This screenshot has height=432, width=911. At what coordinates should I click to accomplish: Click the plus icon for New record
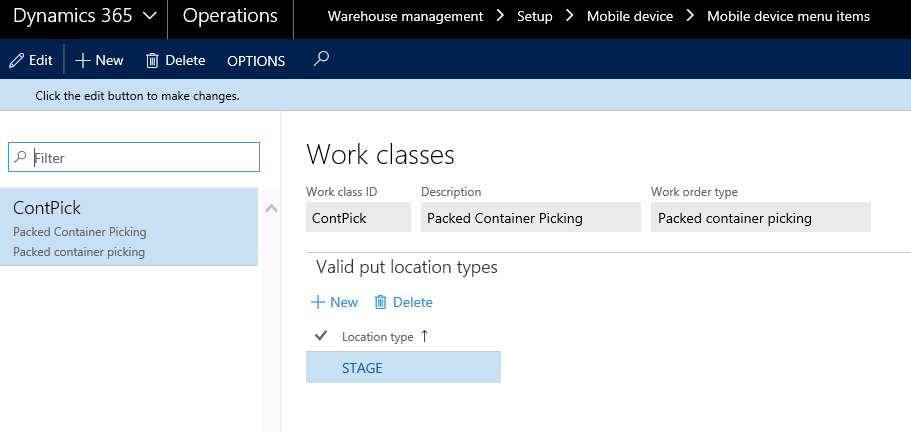tap(83, 60)
